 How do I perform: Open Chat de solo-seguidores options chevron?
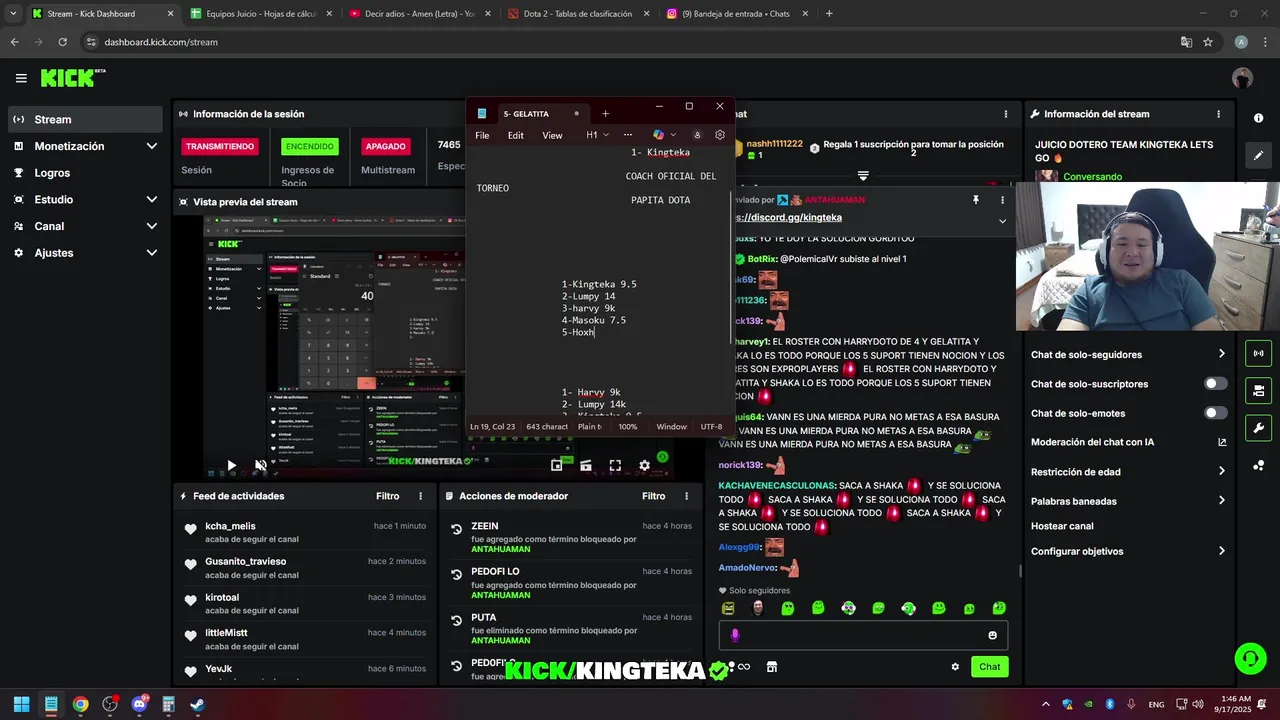[1221, 354]
